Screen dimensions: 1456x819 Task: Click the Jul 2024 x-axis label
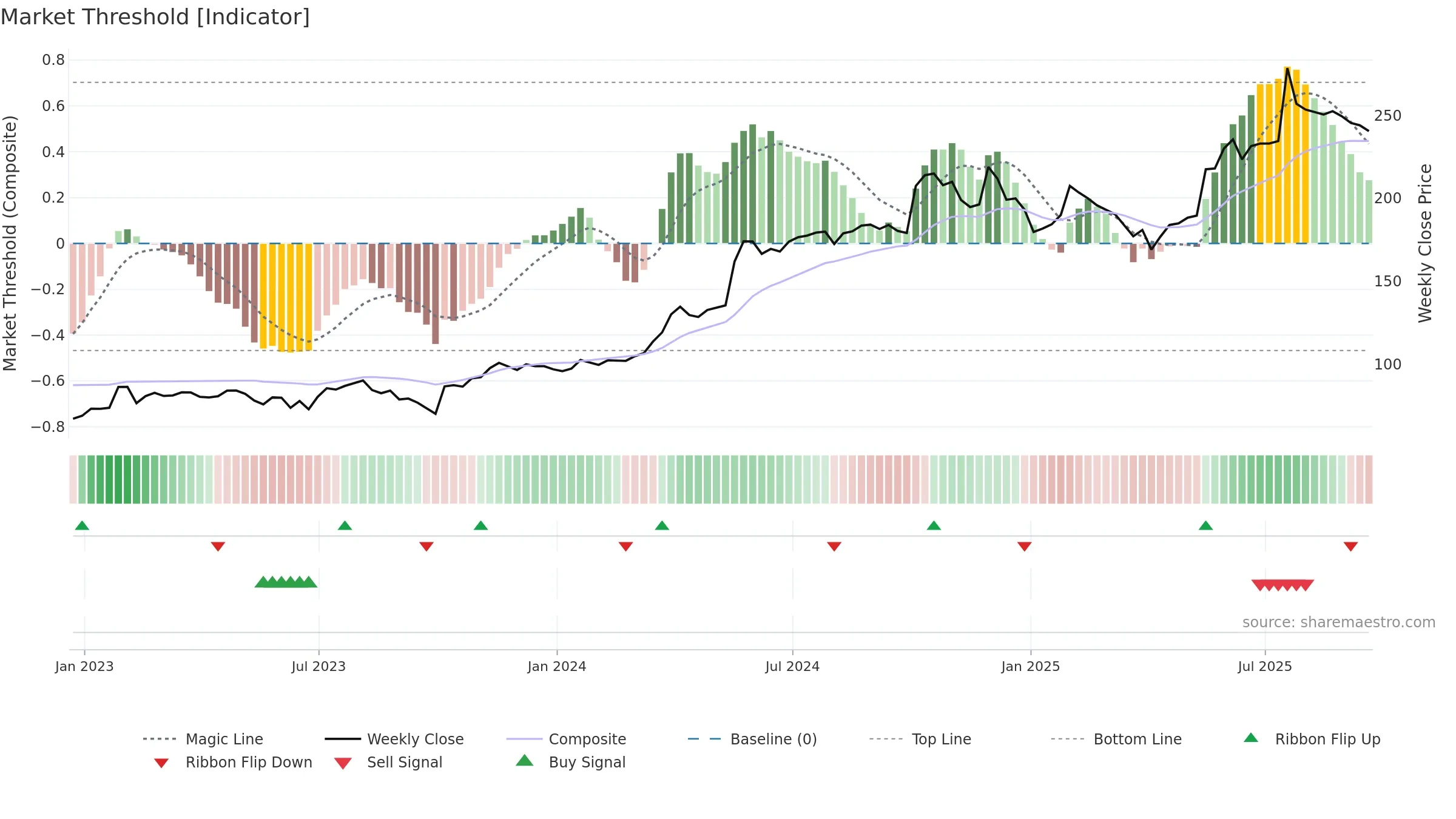click(792, 667)
